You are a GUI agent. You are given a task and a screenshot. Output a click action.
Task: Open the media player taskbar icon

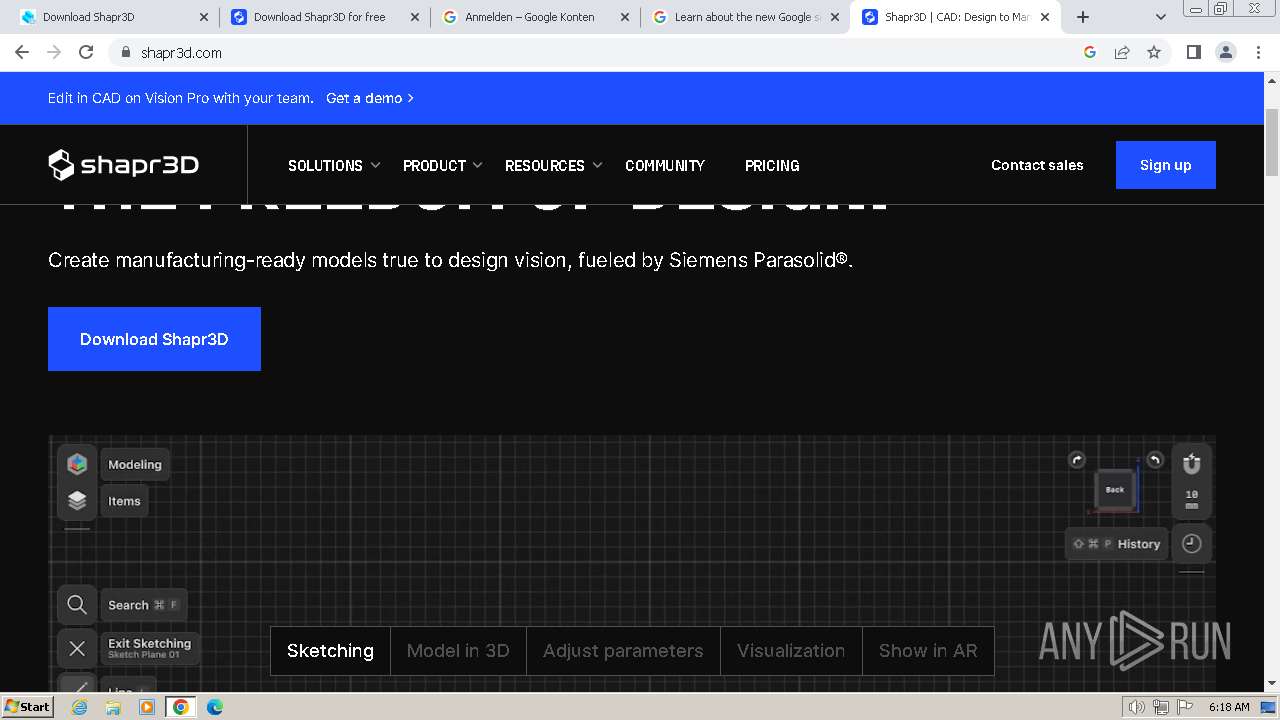[x=147, y=707]
